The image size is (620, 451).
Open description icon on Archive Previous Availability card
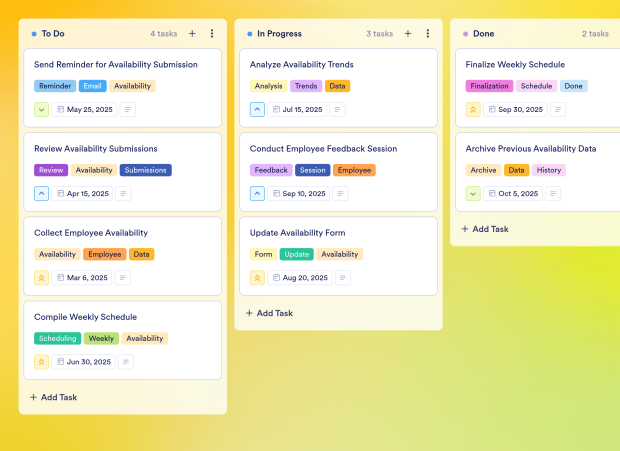553,194
